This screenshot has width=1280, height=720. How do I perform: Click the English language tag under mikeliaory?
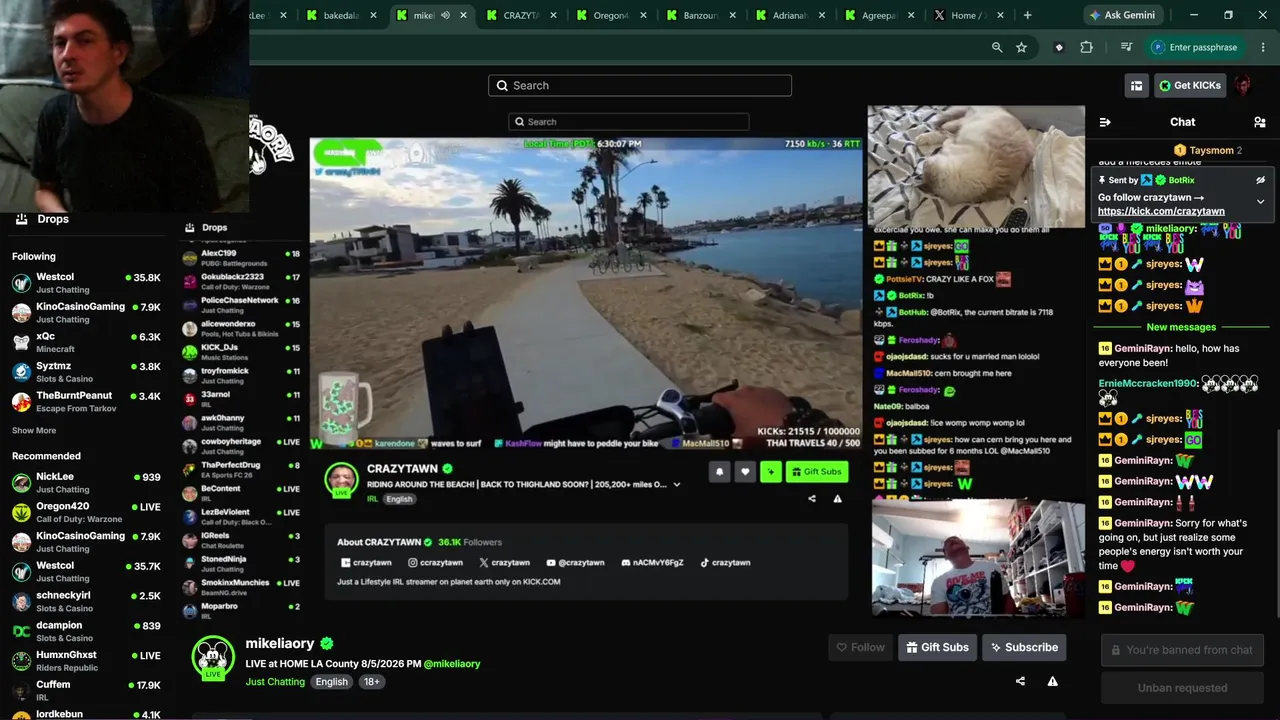[x=331, y=682]
